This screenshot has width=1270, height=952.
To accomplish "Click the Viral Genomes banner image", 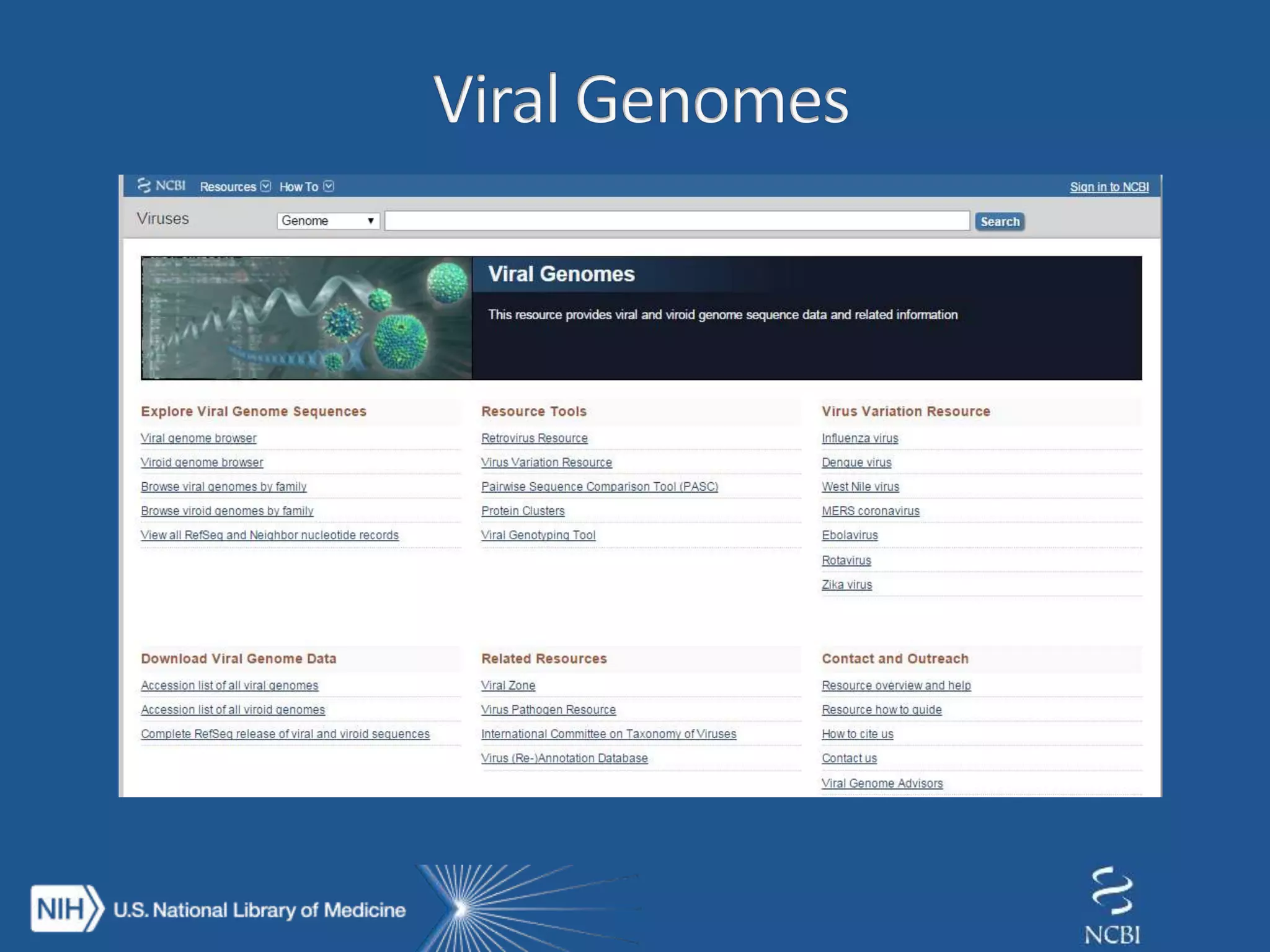I will (306, 318).
